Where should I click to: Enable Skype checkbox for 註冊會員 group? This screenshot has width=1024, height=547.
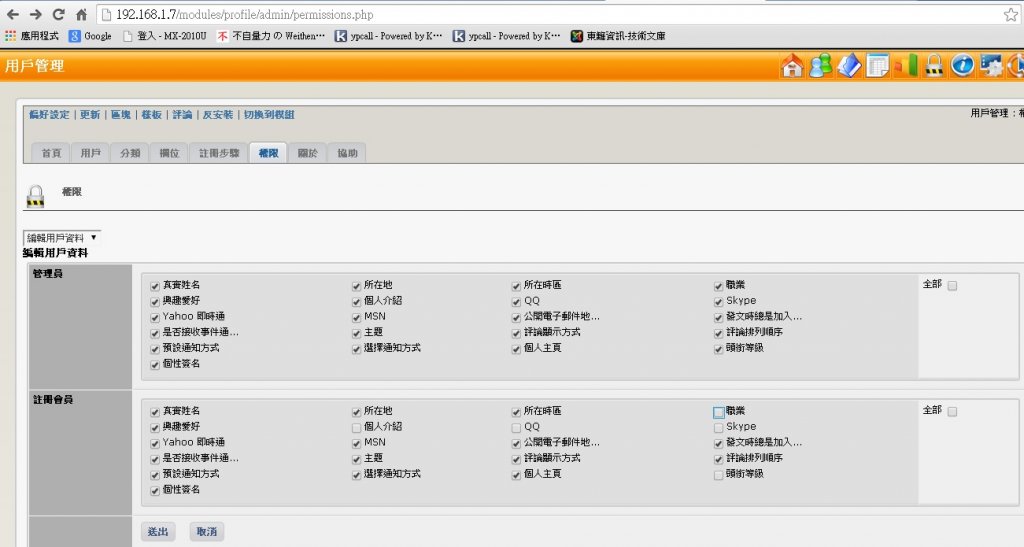(x=719, y=427)
